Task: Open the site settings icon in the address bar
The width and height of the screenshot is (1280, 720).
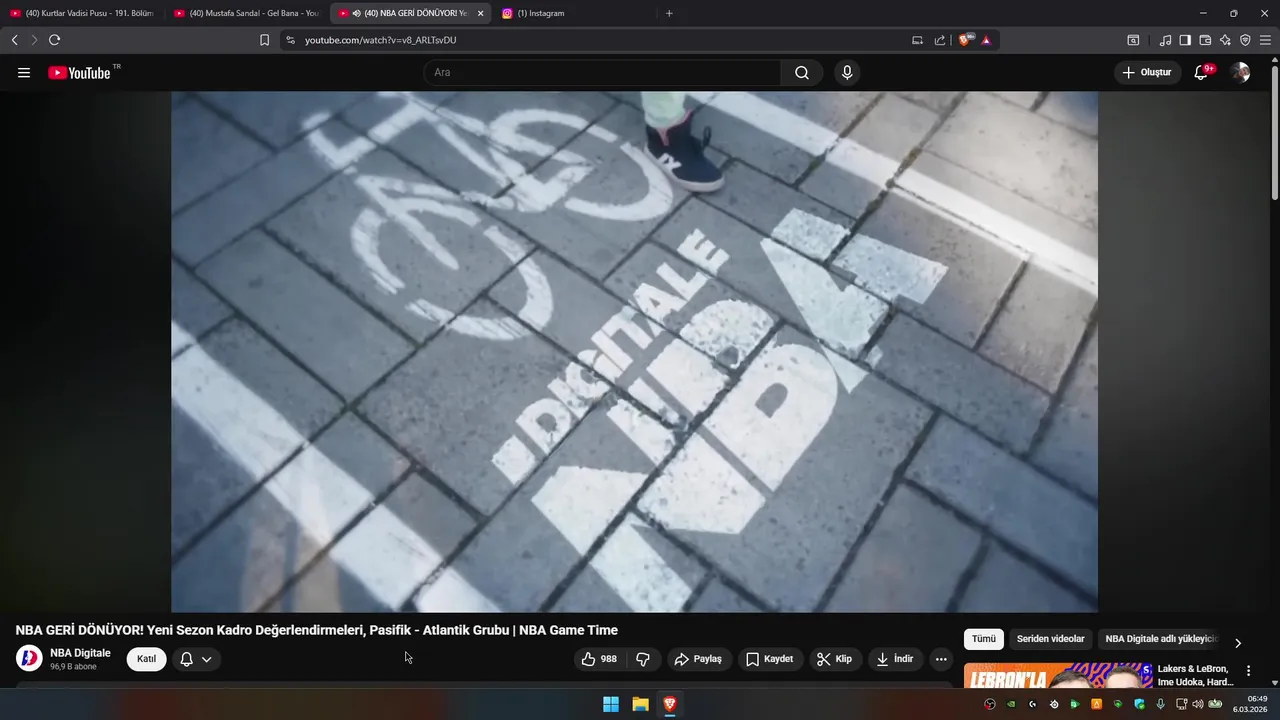Action: point(290,40)
